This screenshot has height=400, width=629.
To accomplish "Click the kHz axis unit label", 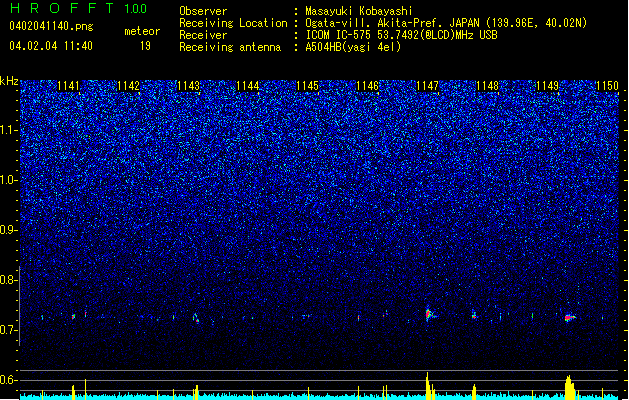I will click(9, 81).
